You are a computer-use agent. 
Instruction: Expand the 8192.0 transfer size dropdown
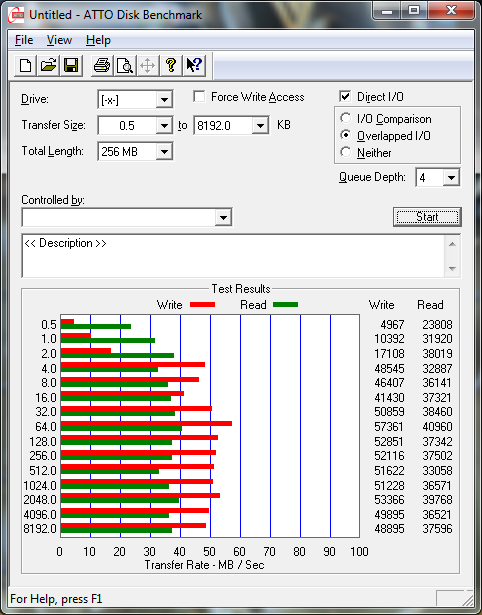point(260,126)
